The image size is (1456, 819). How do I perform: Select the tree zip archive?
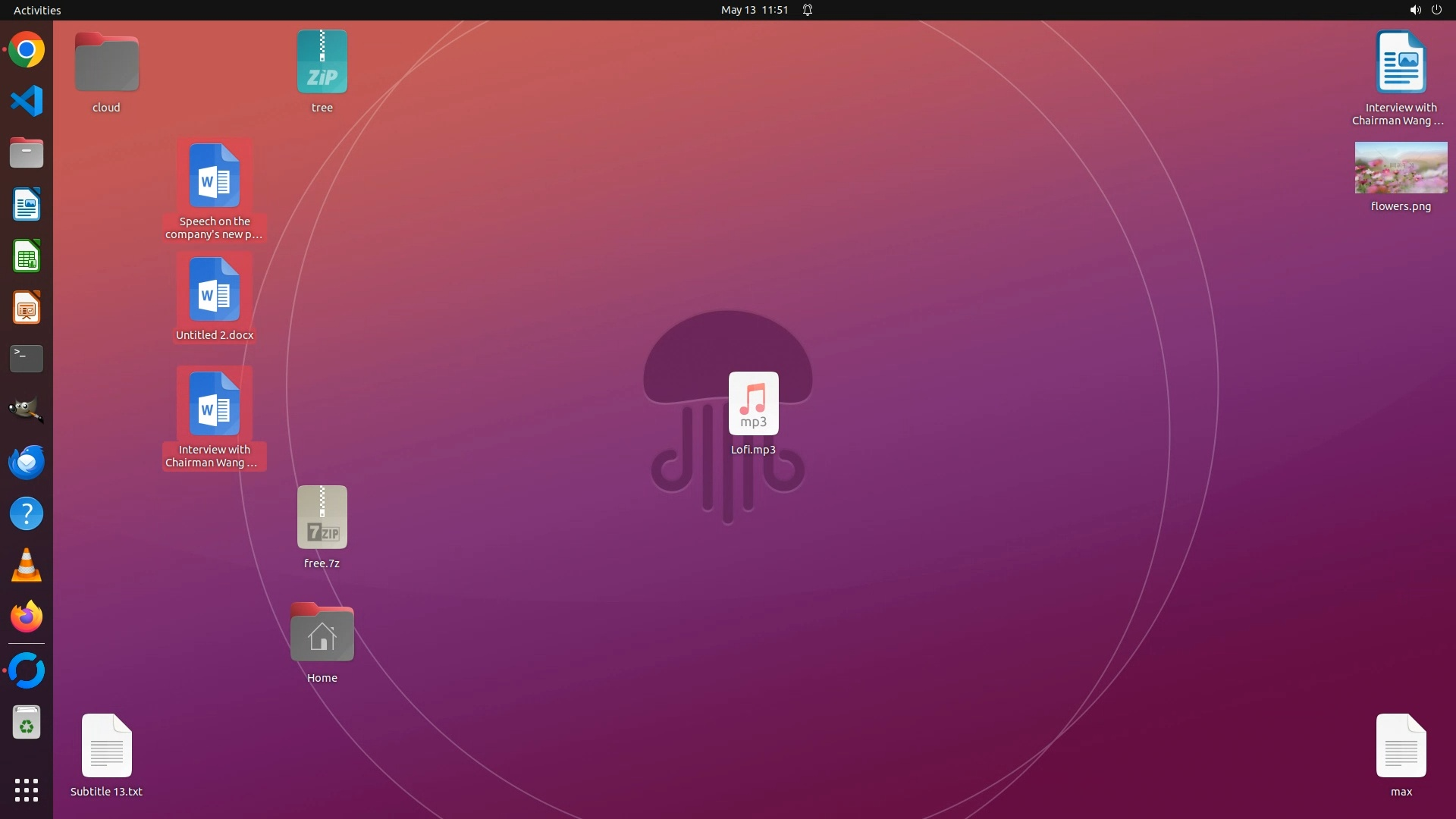[x=322, y=62]
